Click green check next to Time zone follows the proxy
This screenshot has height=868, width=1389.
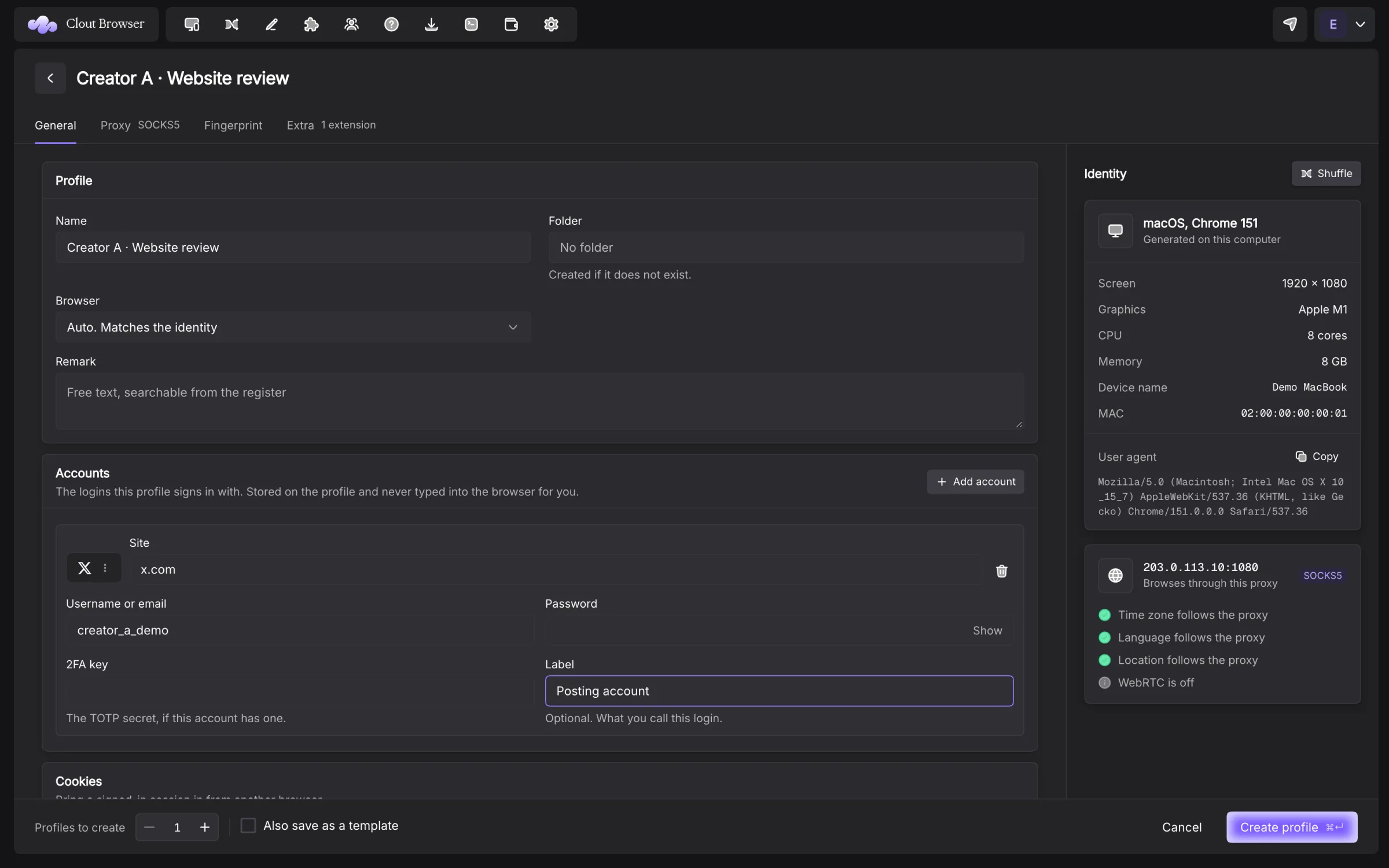tap(1104, 615)
